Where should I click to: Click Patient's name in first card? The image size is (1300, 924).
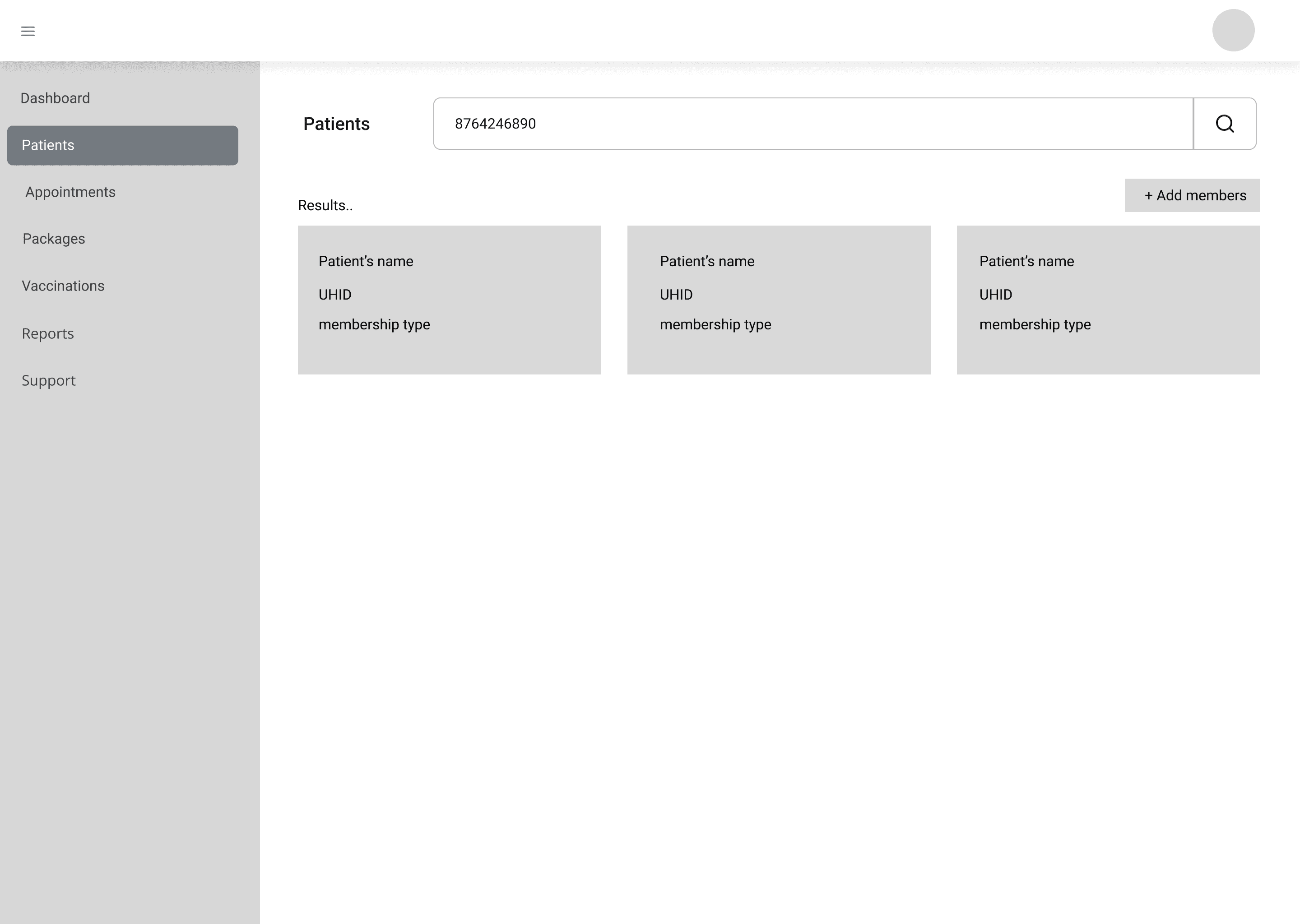366,262
